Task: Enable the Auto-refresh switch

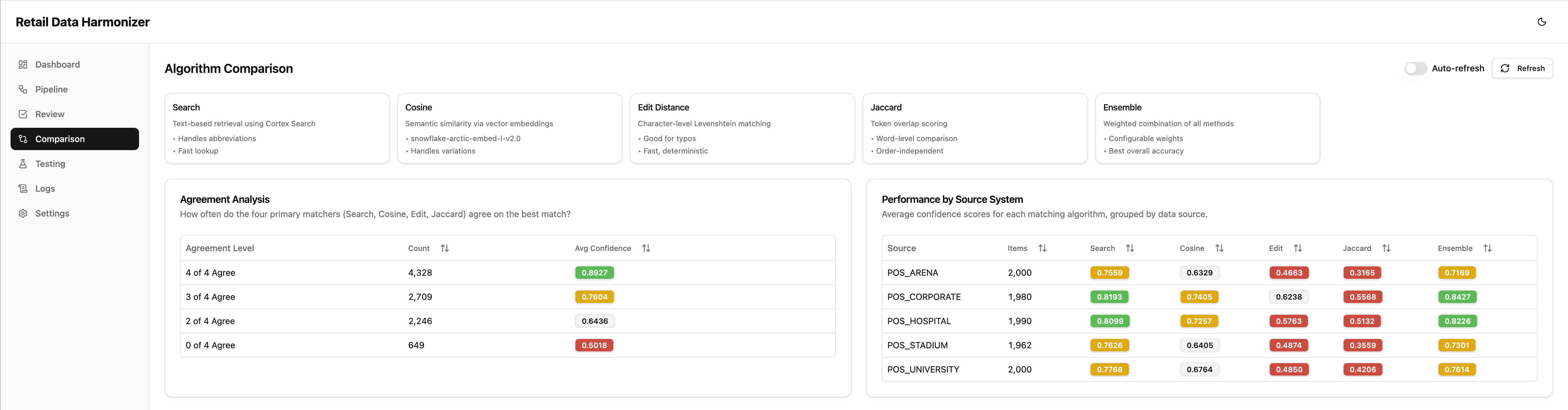Action: click(1415, 68)
